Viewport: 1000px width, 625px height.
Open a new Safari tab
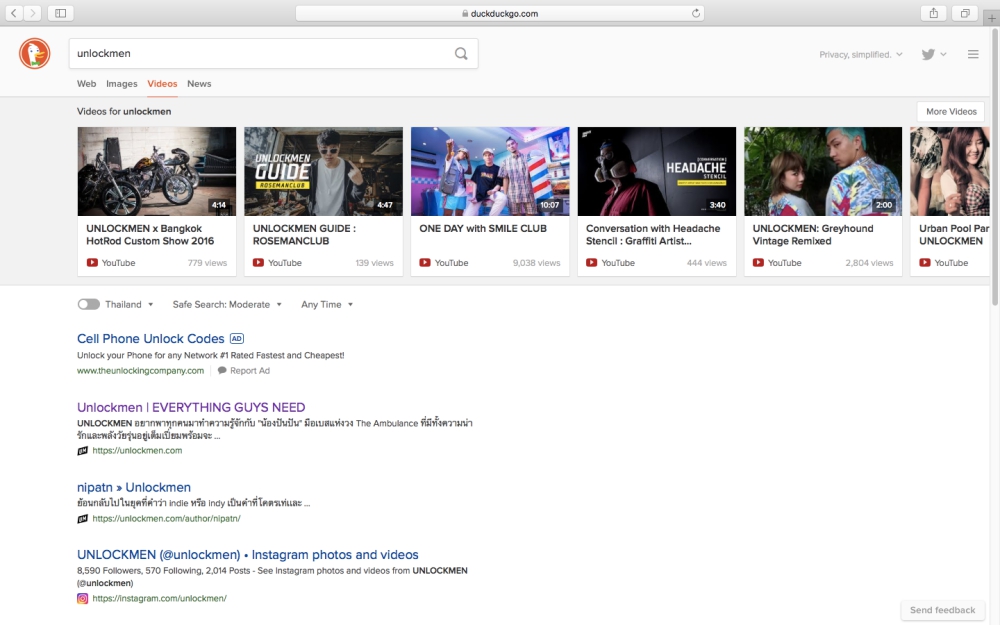tap(992, 18)
